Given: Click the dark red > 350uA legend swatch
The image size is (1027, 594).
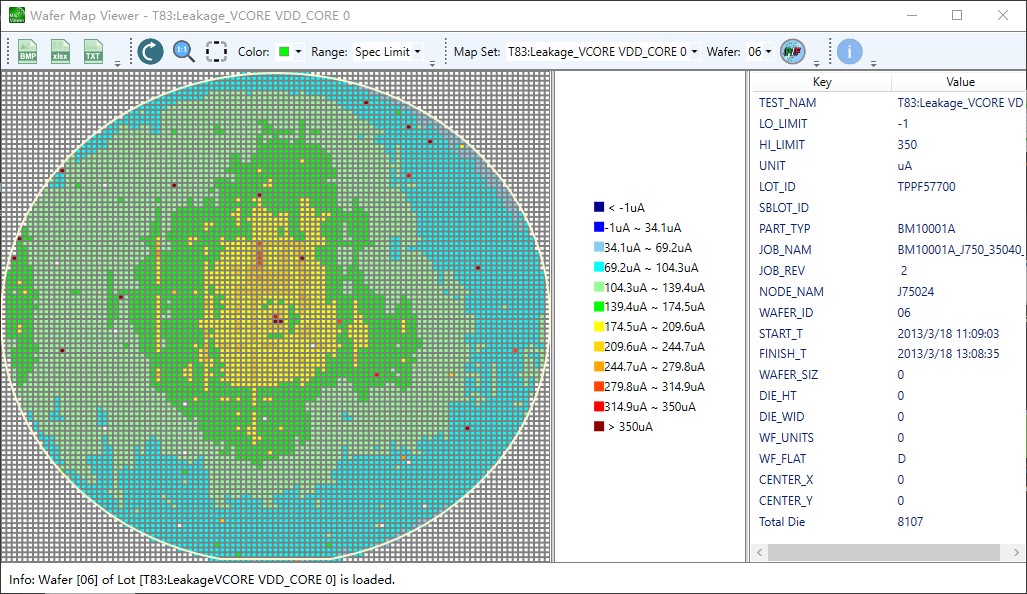Looking at the screenshot, I should pyautogui.click(x=599, y=427).
